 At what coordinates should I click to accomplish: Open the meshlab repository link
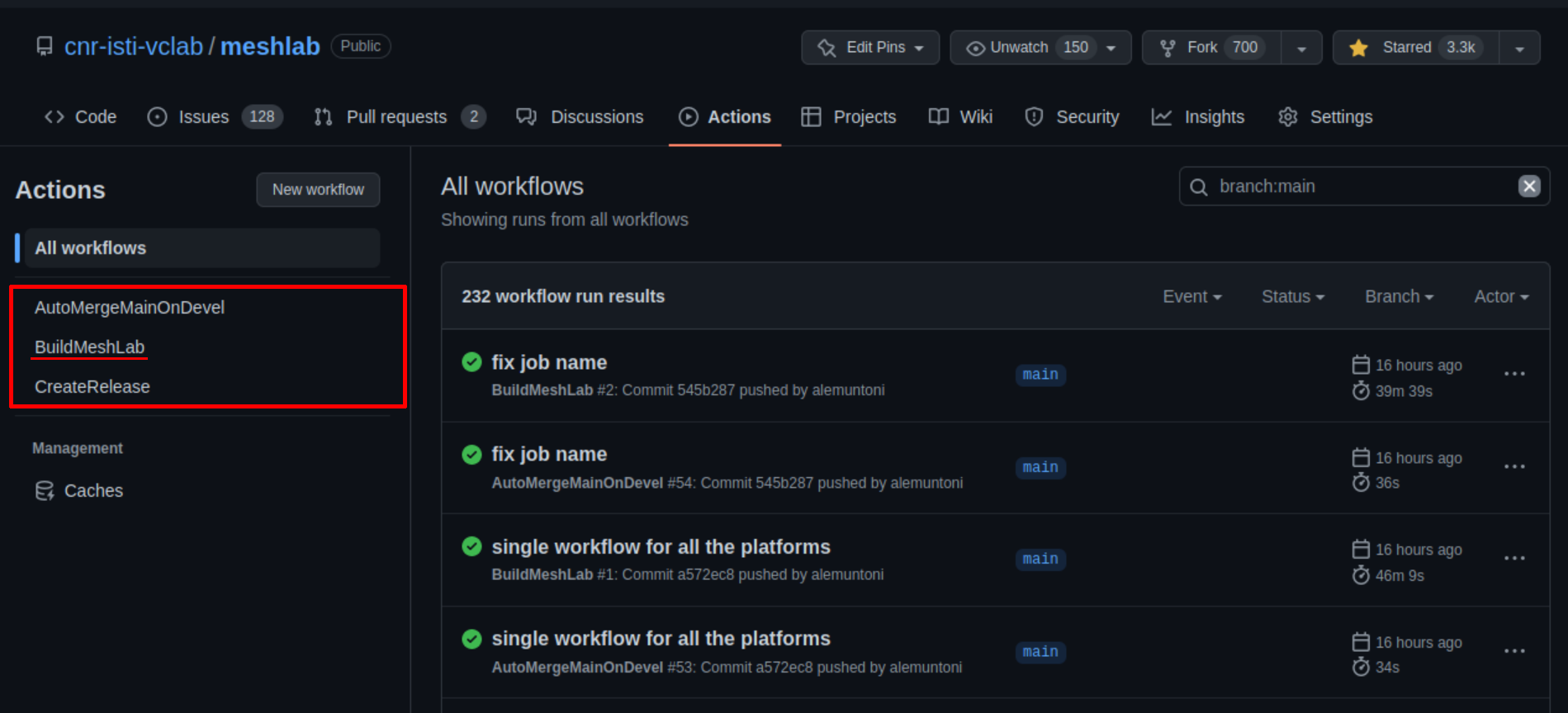[x=270, y=47]
